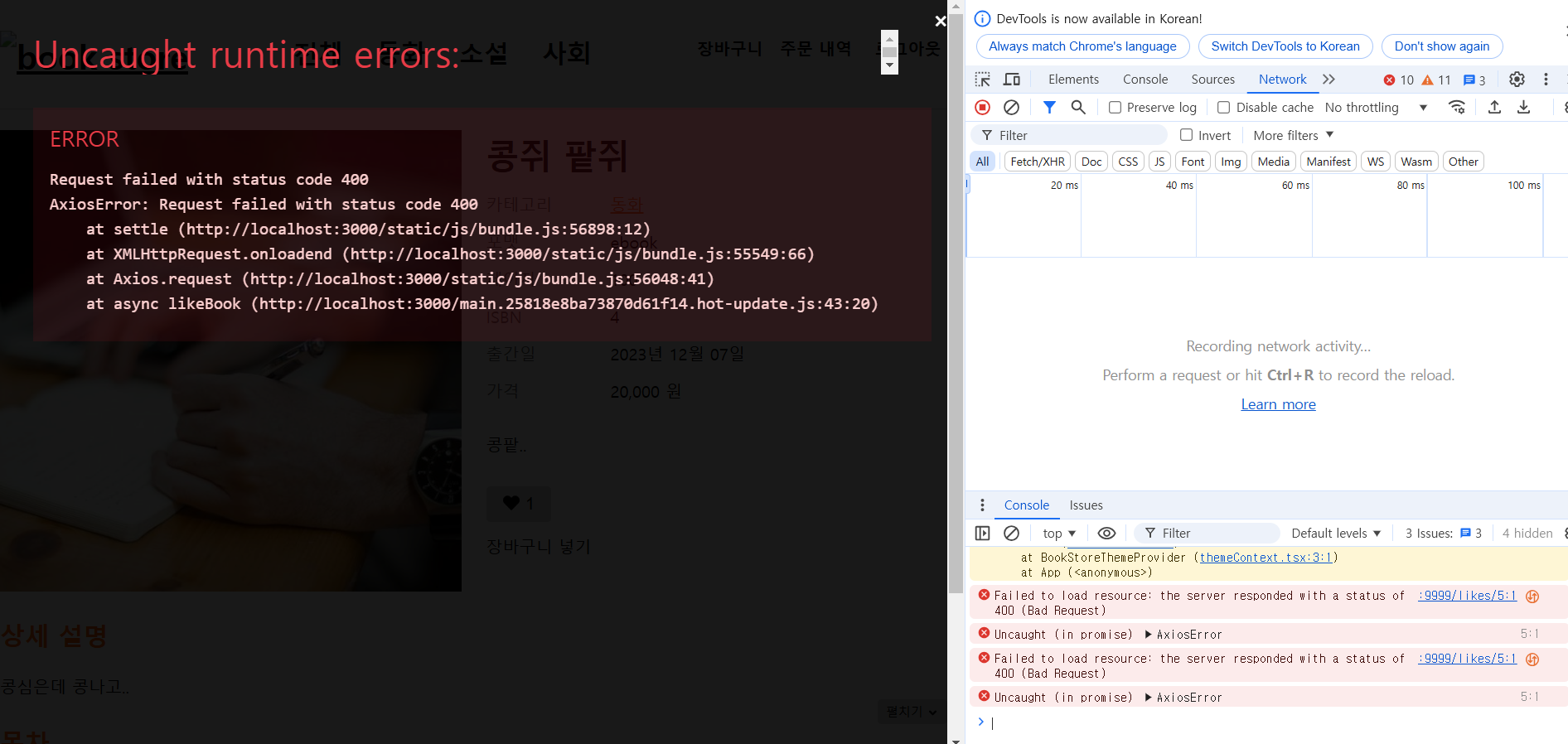
Task: Show the console sidebar
Action: click(x=983, y=534)
